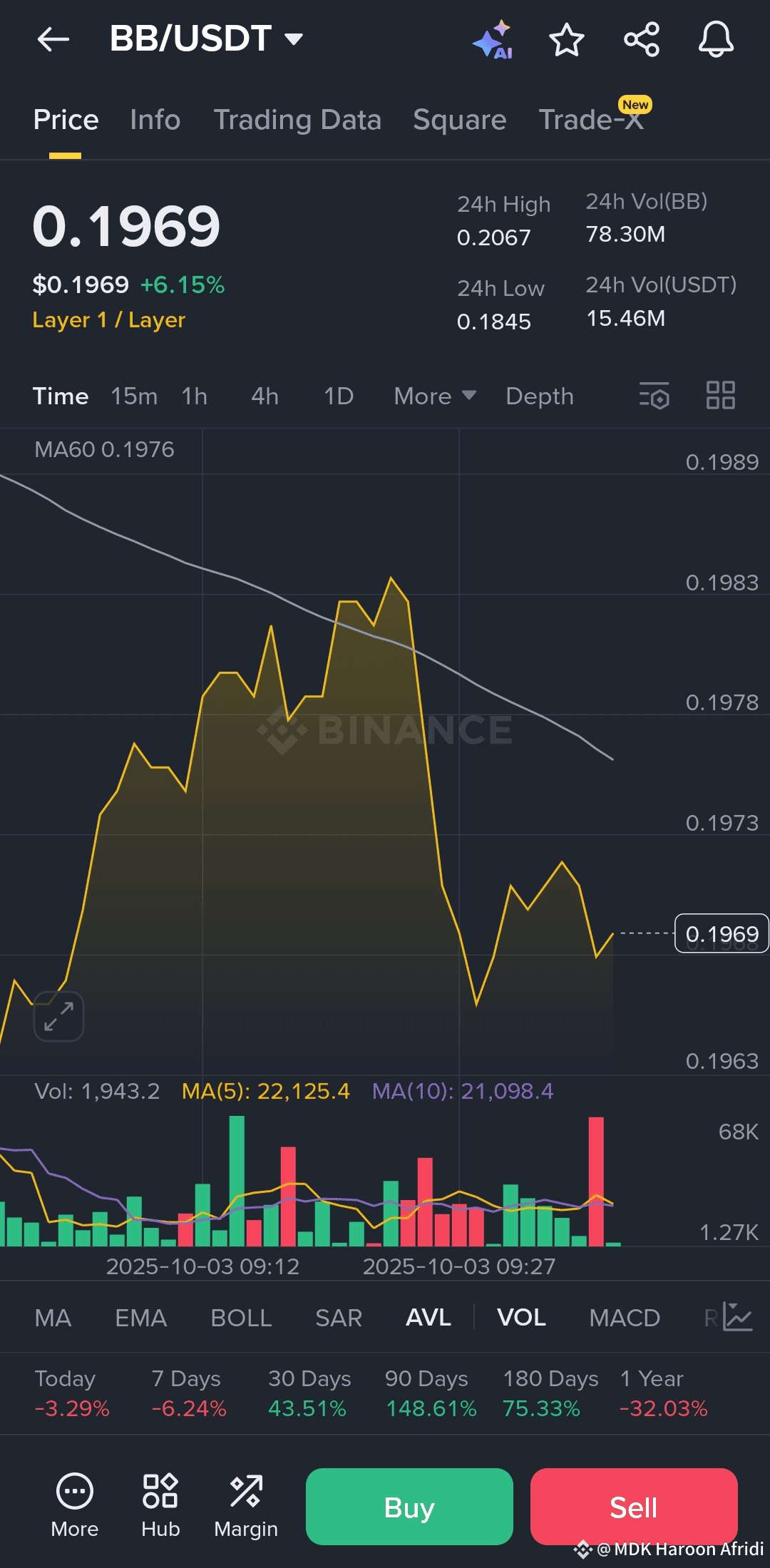Open the More menu in the bottom bar
This screenshot has height=1568, width=770.
click(75, 1506)
